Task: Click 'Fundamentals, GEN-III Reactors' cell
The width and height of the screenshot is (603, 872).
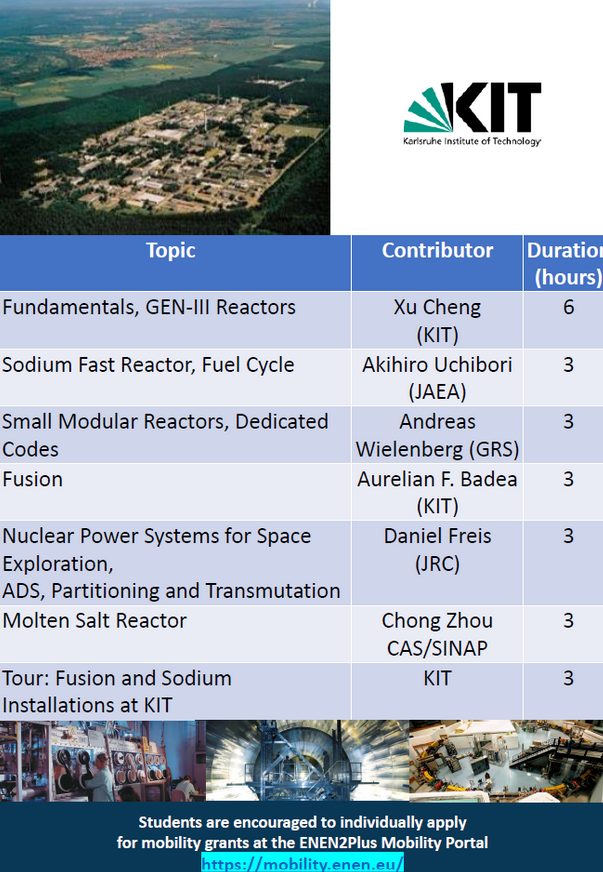Action: (x=175, y=320)
